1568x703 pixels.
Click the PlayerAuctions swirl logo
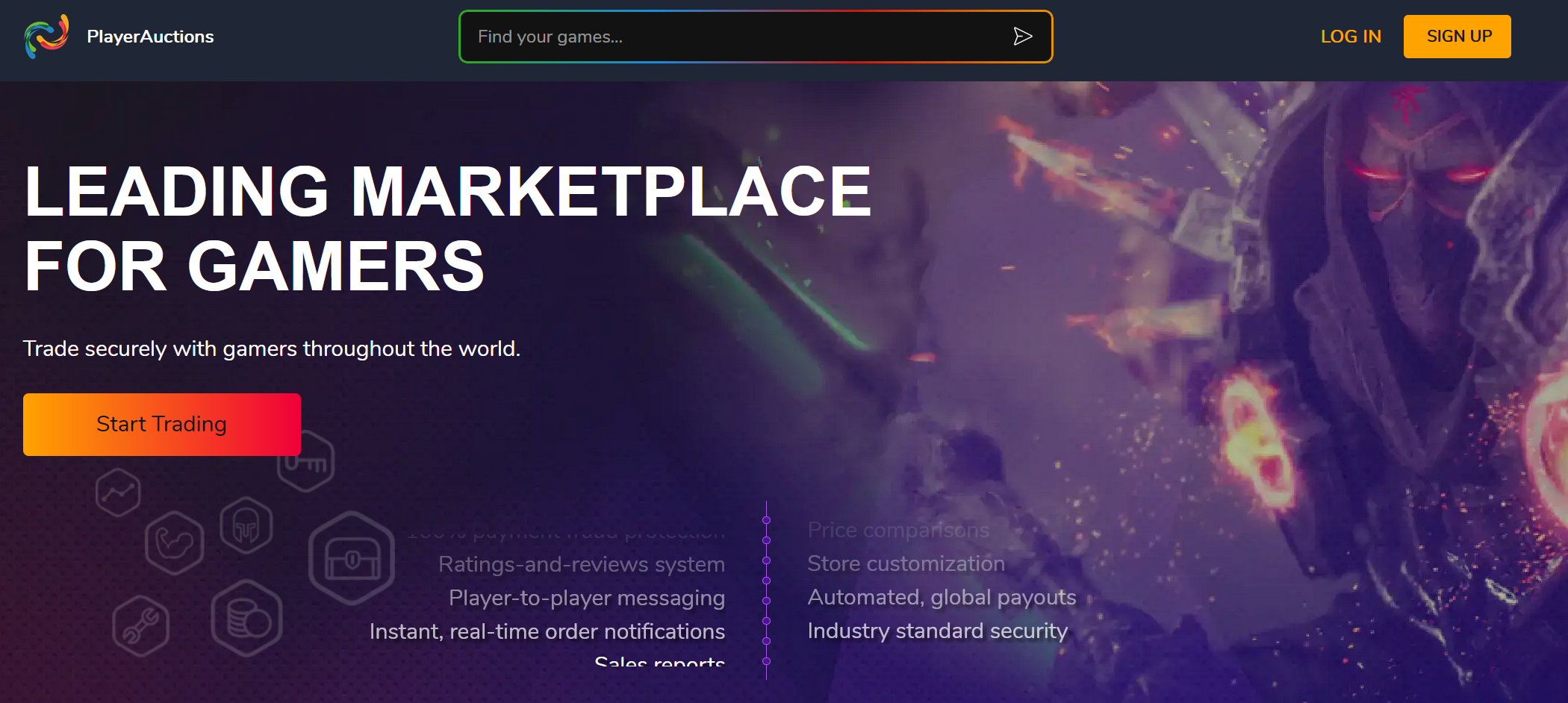[x=46, y=36]
